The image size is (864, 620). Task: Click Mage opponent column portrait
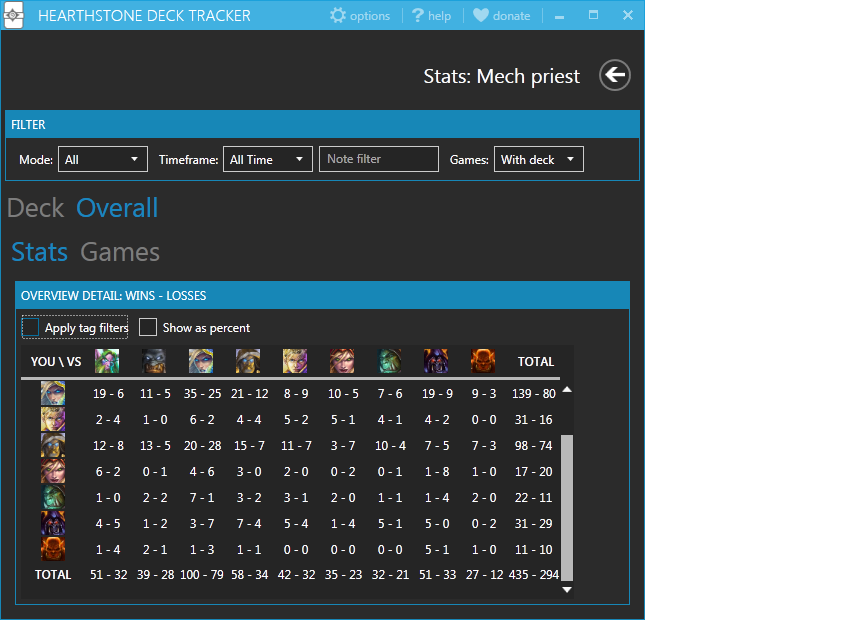(201, 361)
